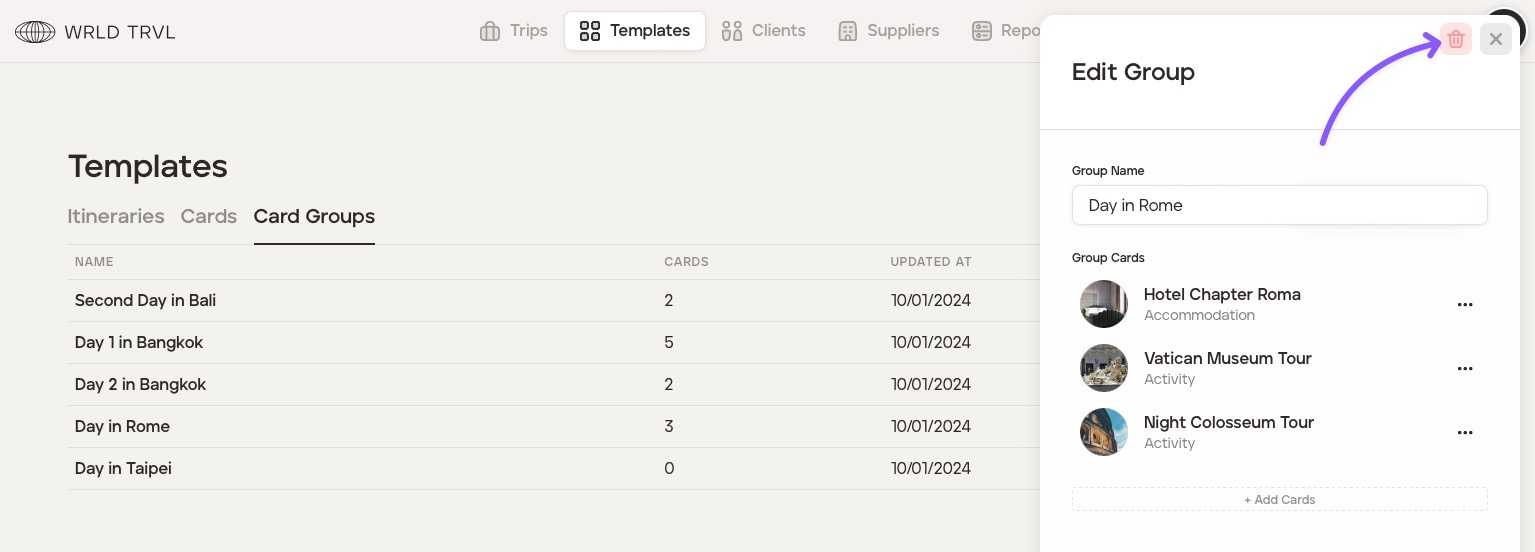
Task: Click the Hotel Chapter Roma thumbnail
Action: [x=1104, y=304]
